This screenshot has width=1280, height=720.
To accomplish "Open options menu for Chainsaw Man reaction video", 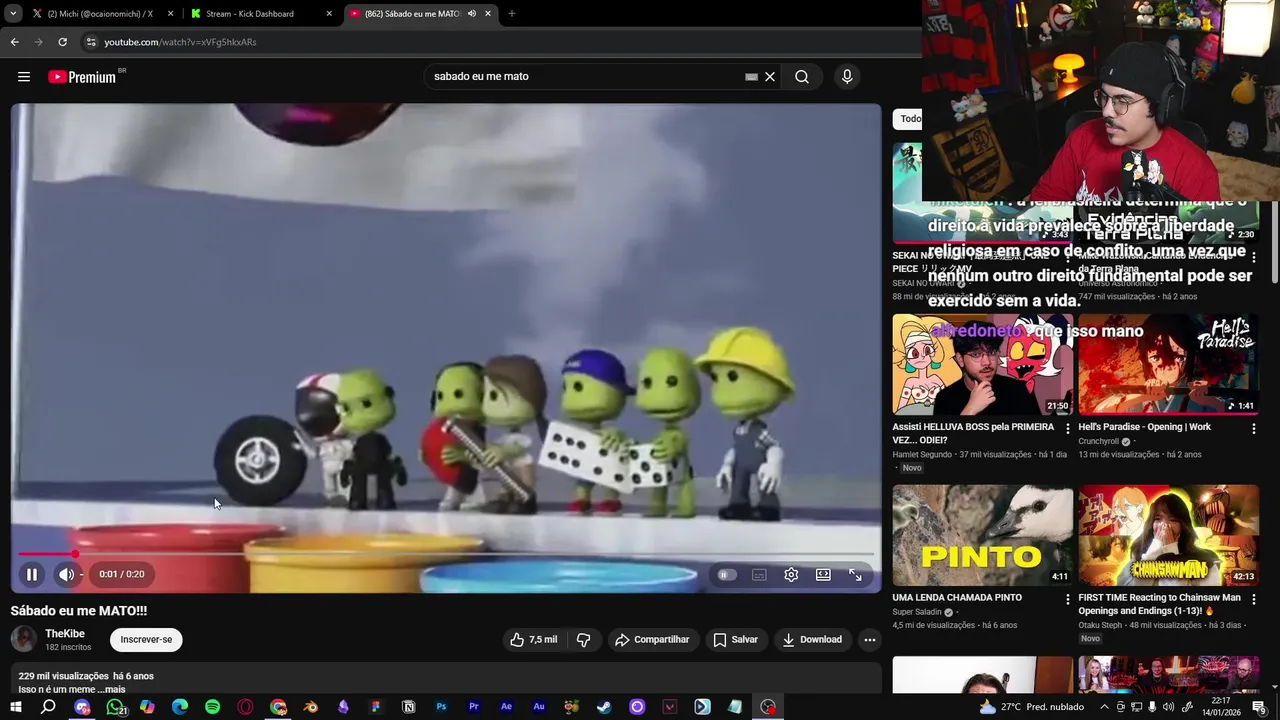I will [x=1254, y=600].
